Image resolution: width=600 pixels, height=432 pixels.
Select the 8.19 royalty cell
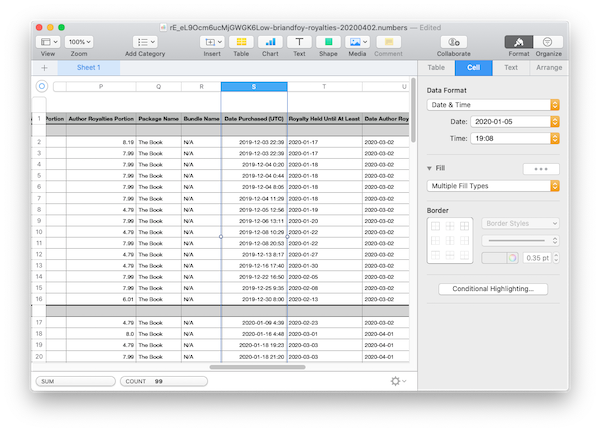(x=101, y=142)
